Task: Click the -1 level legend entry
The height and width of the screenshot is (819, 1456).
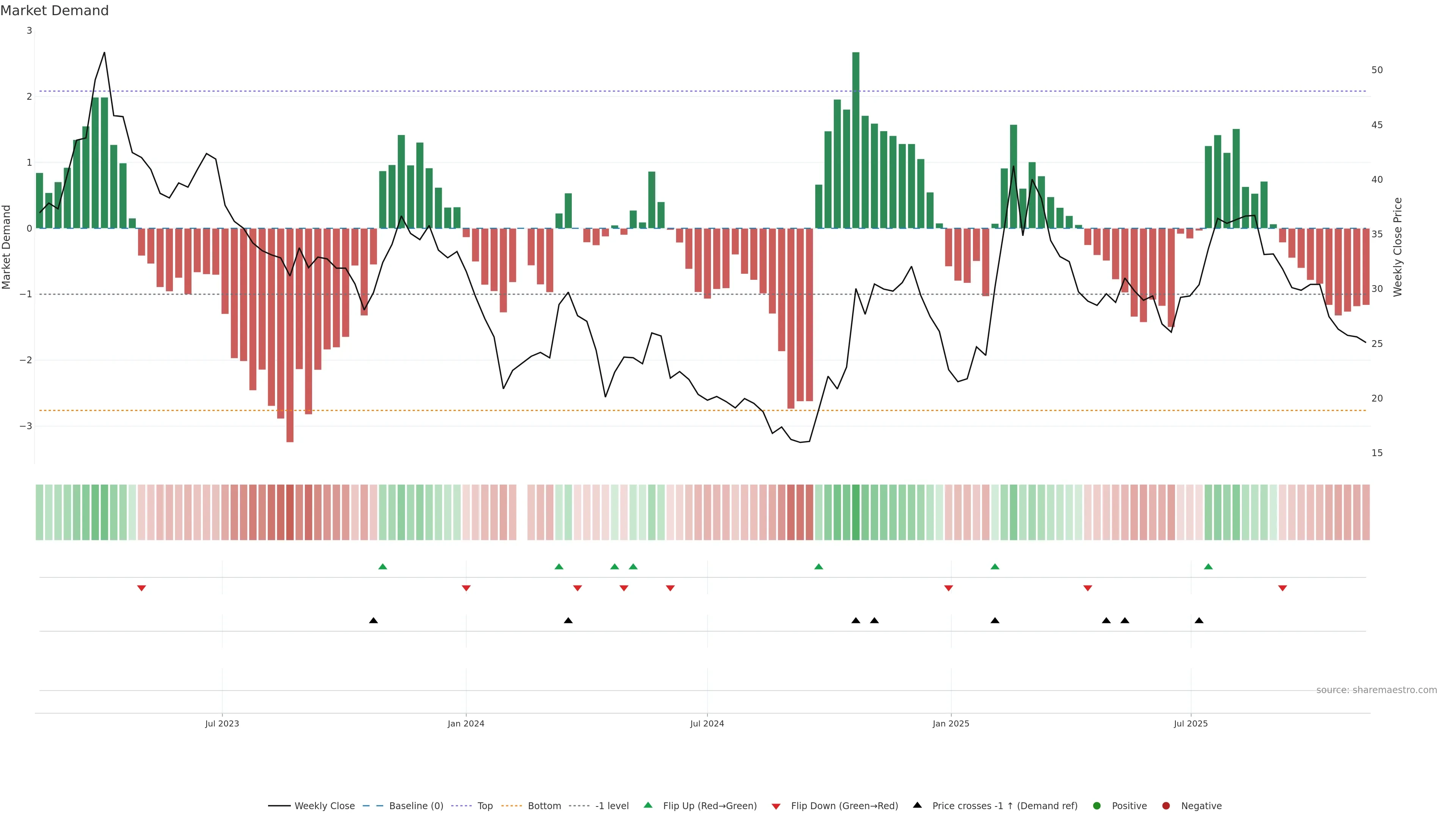Action: pyautogui.click(x=612, y=806)
